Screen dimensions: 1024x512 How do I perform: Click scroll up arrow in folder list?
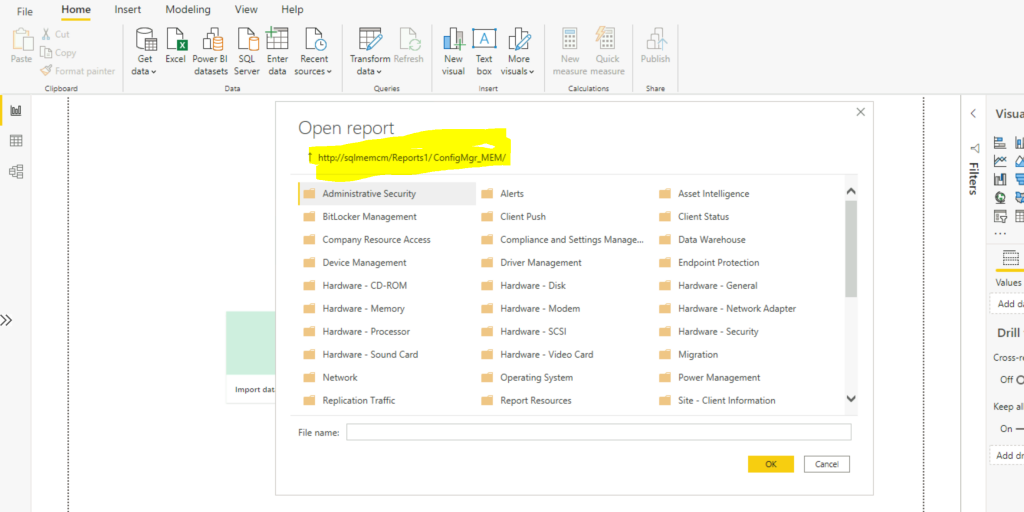[x=850, y=191]
